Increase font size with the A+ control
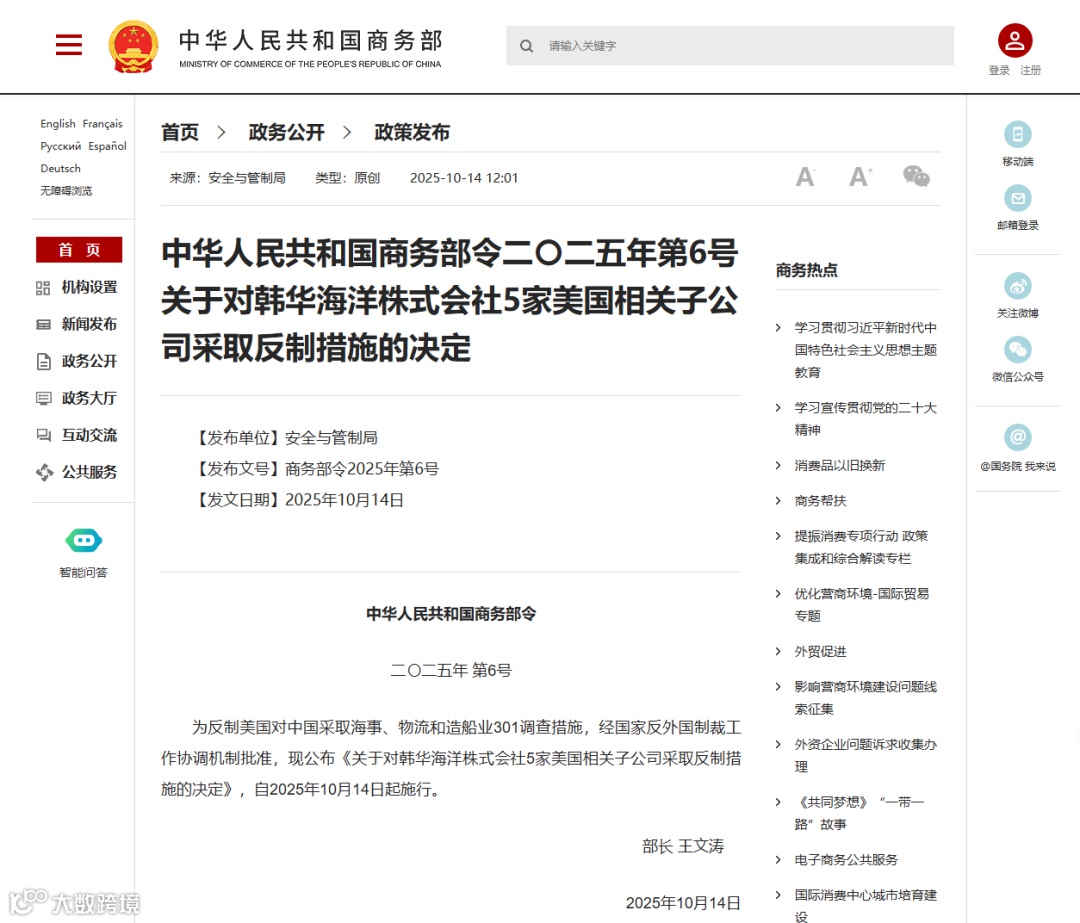Viewport: 1080px width, 923px height. [x=858, y=176]
